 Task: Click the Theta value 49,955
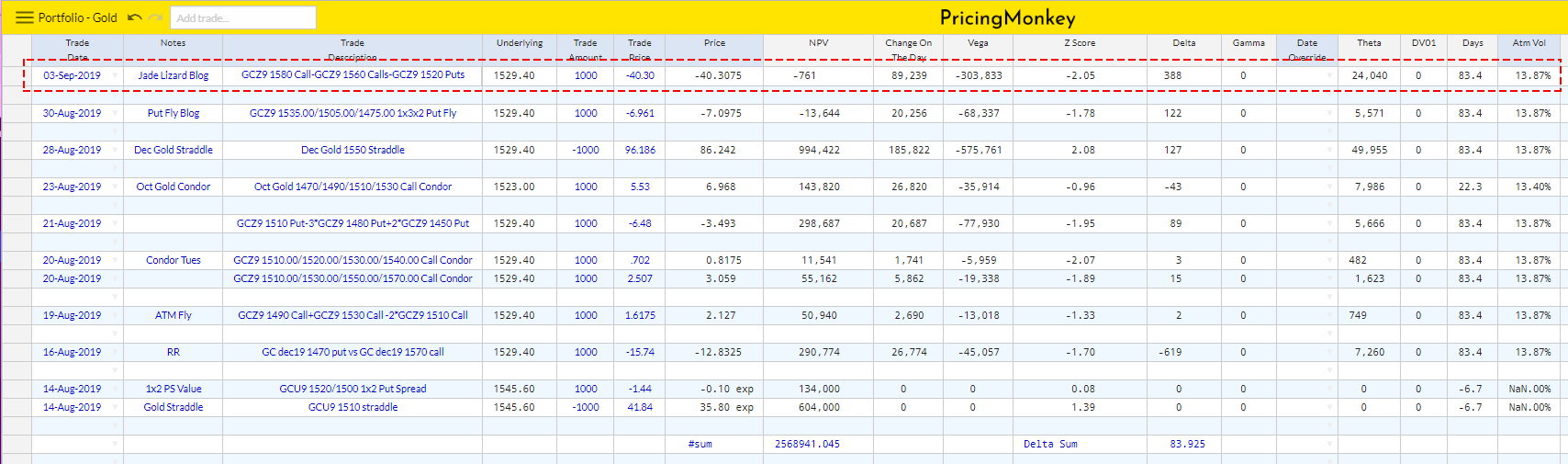[x=1369, y=150]
